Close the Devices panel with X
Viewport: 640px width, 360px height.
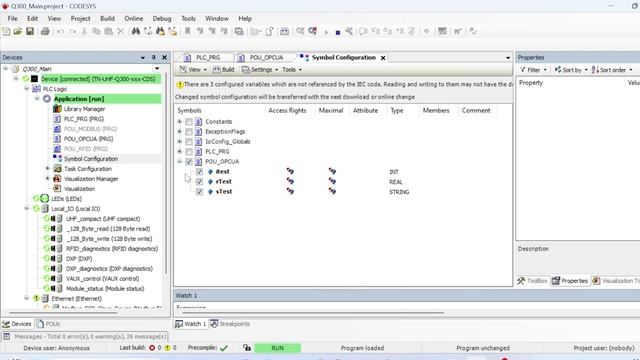[164, 58]
